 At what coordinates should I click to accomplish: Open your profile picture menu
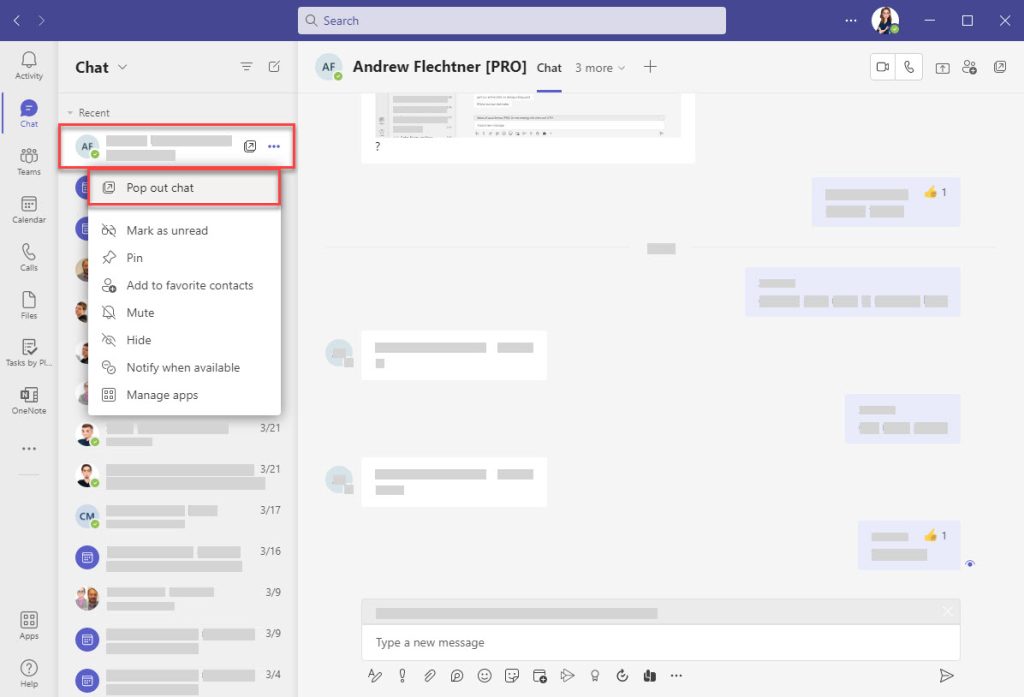tap(885, 20)
